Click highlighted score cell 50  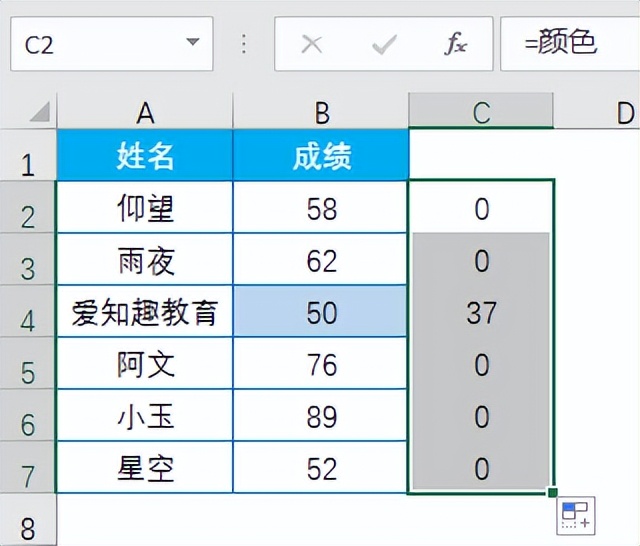point(321,311)
